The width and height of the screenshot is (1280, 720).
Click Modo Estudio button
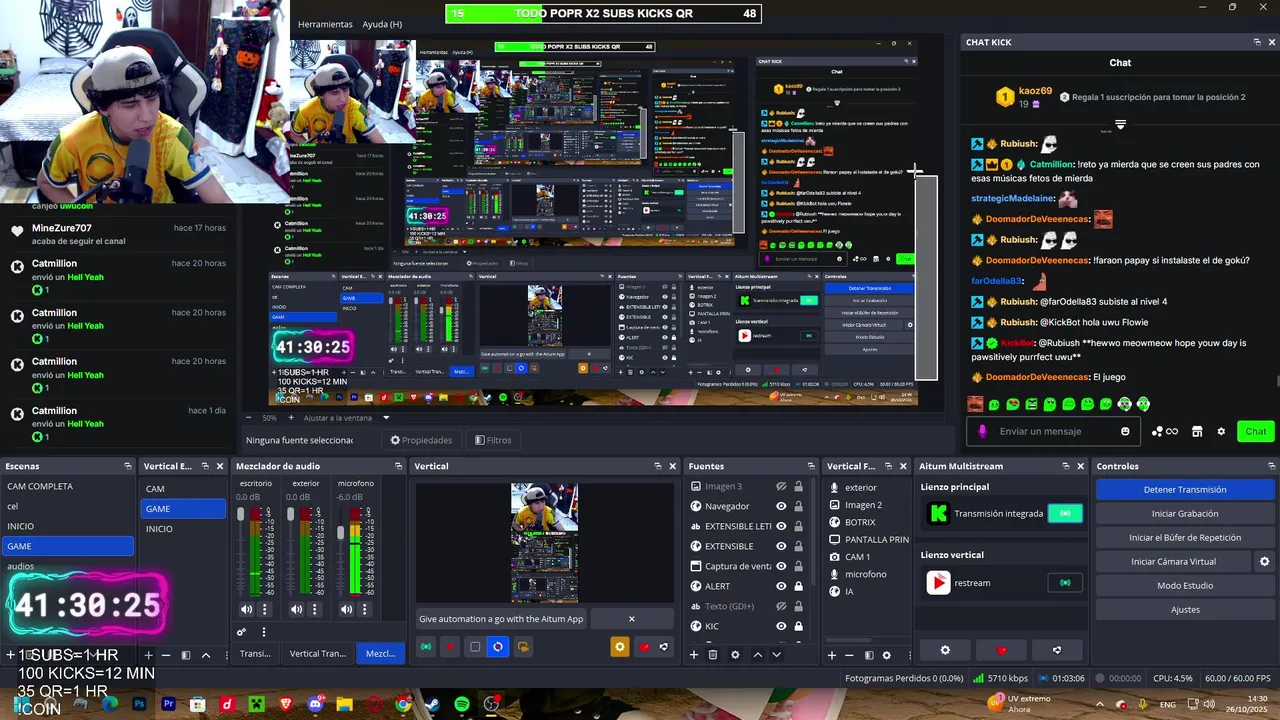(1185, 585)
